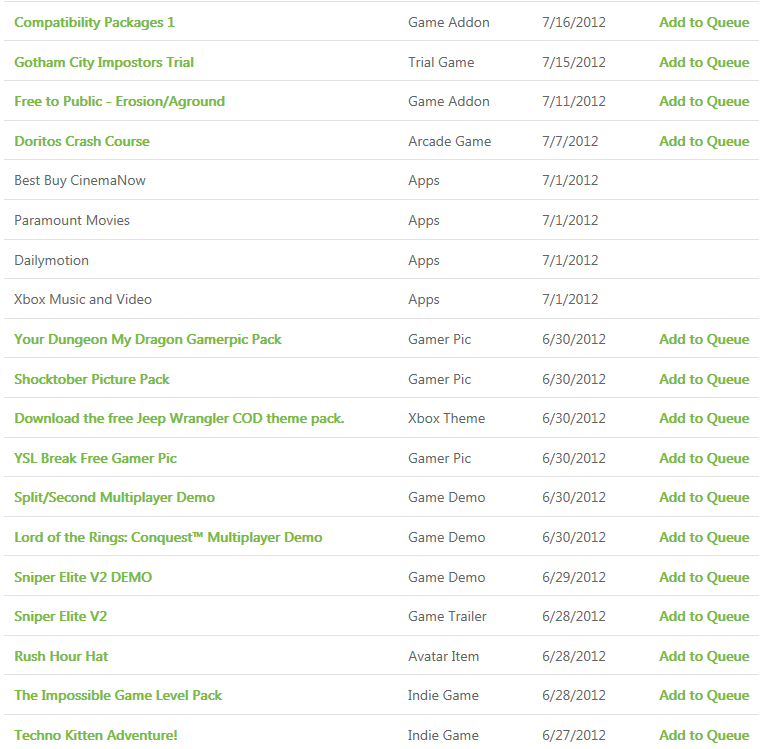Add Gotham City Impostors Trial to queue
Image resolution: width=769 pixels, height=749 pixels.
tap(704, 62)
